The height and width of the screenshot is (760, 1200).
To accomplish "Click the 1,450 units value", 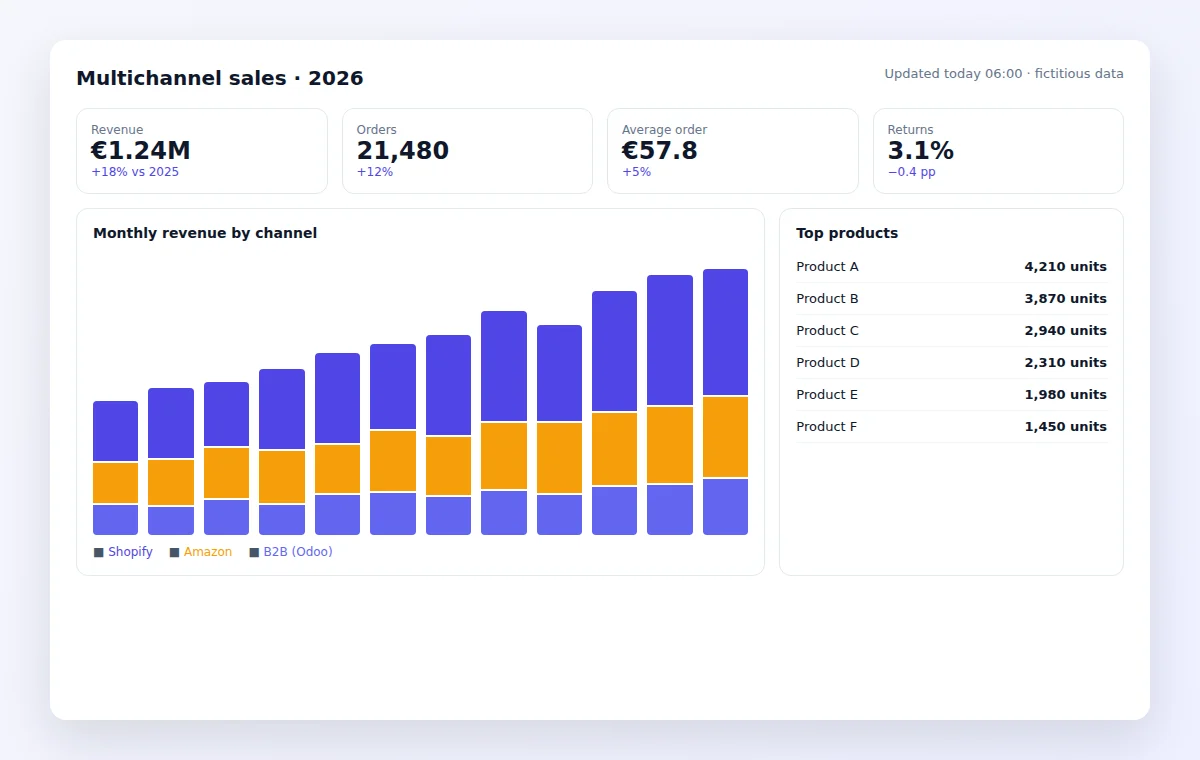I will pos(1066,427).
